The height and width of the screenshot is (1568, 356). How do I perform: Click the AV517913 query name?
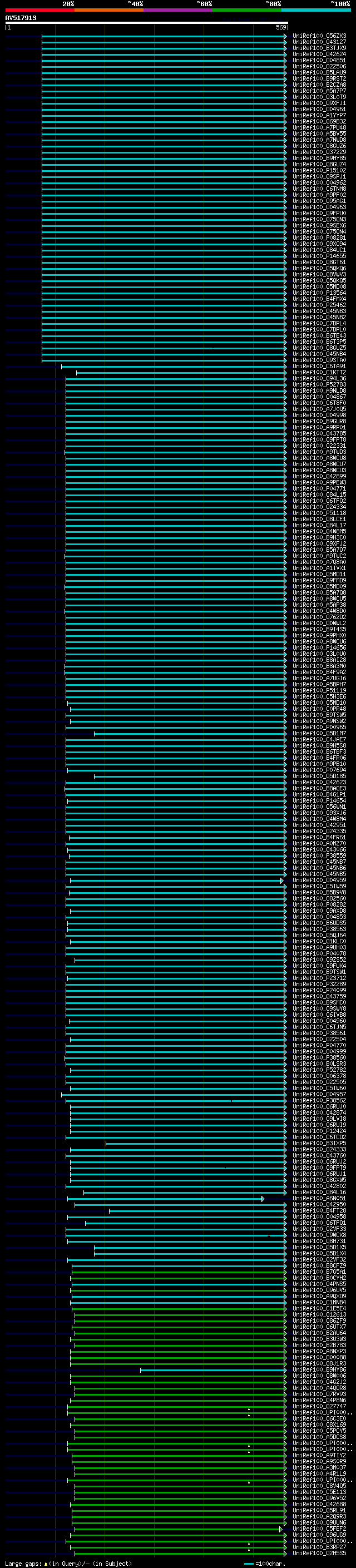(x=21, y=18)
